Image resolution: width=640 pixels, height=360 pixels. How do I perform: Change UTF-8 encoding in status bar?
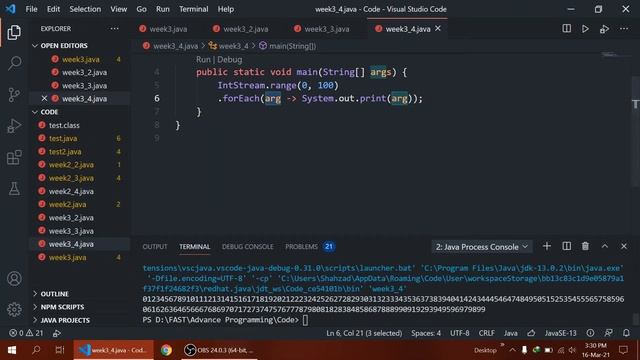[x=460, y=333]
